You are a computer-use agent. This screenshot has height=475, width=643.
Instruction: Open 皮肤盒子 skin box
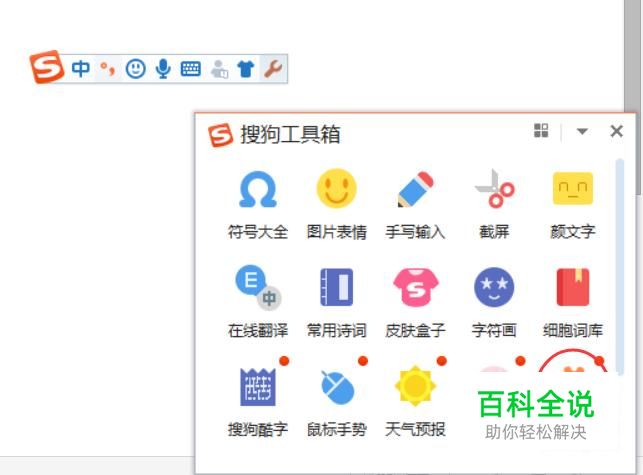(x=415, y=303)
